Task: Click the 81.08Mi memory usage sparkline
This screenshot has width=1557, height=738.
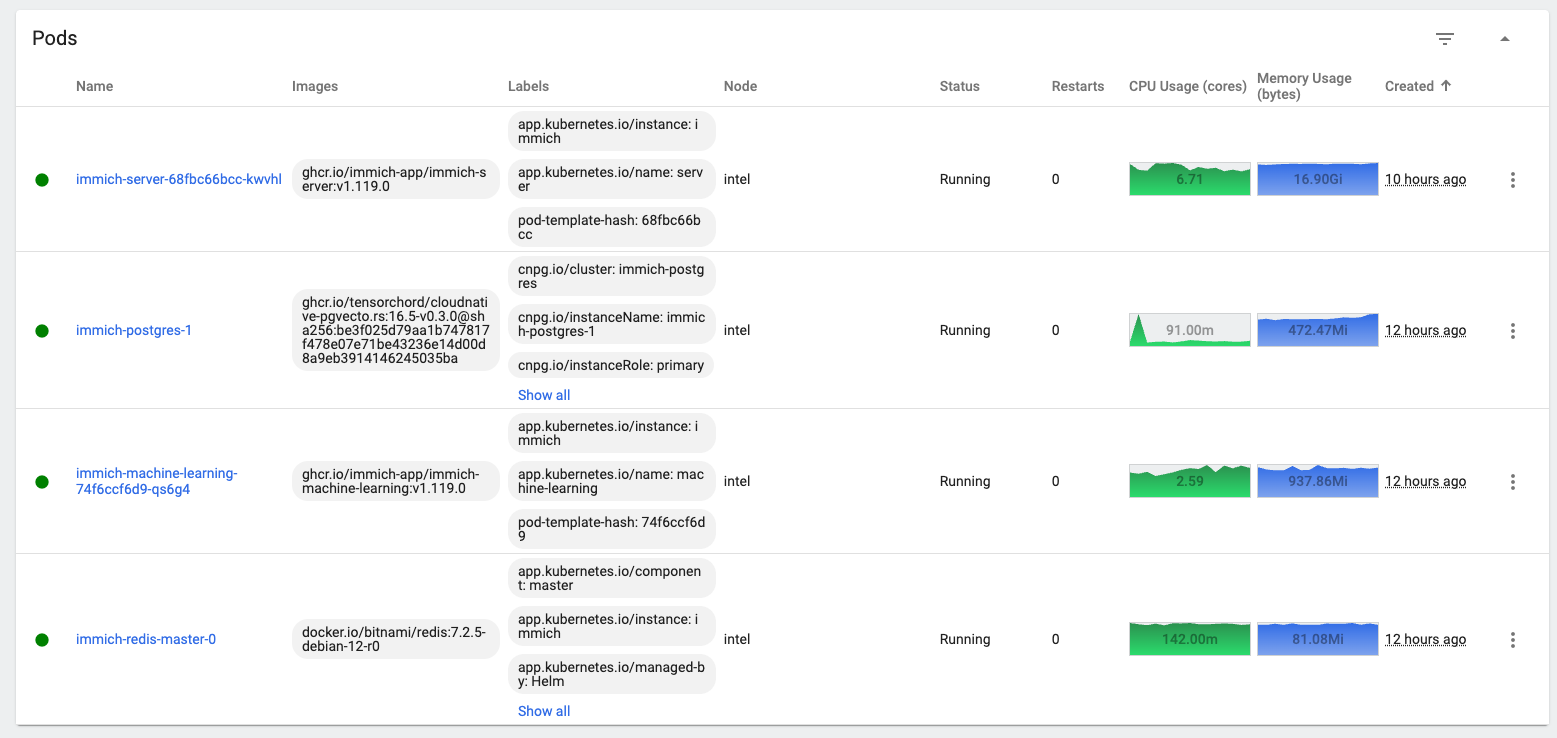Action: [x=1318, y=639]
